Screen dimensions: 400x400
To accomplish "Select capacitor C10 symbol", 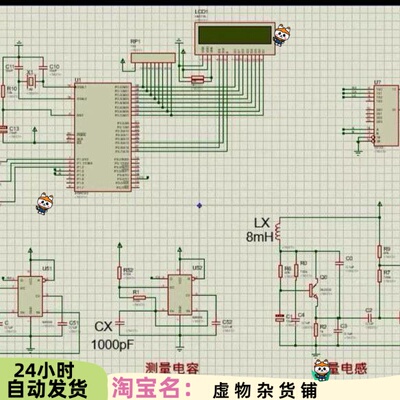I will click(42, 68).
